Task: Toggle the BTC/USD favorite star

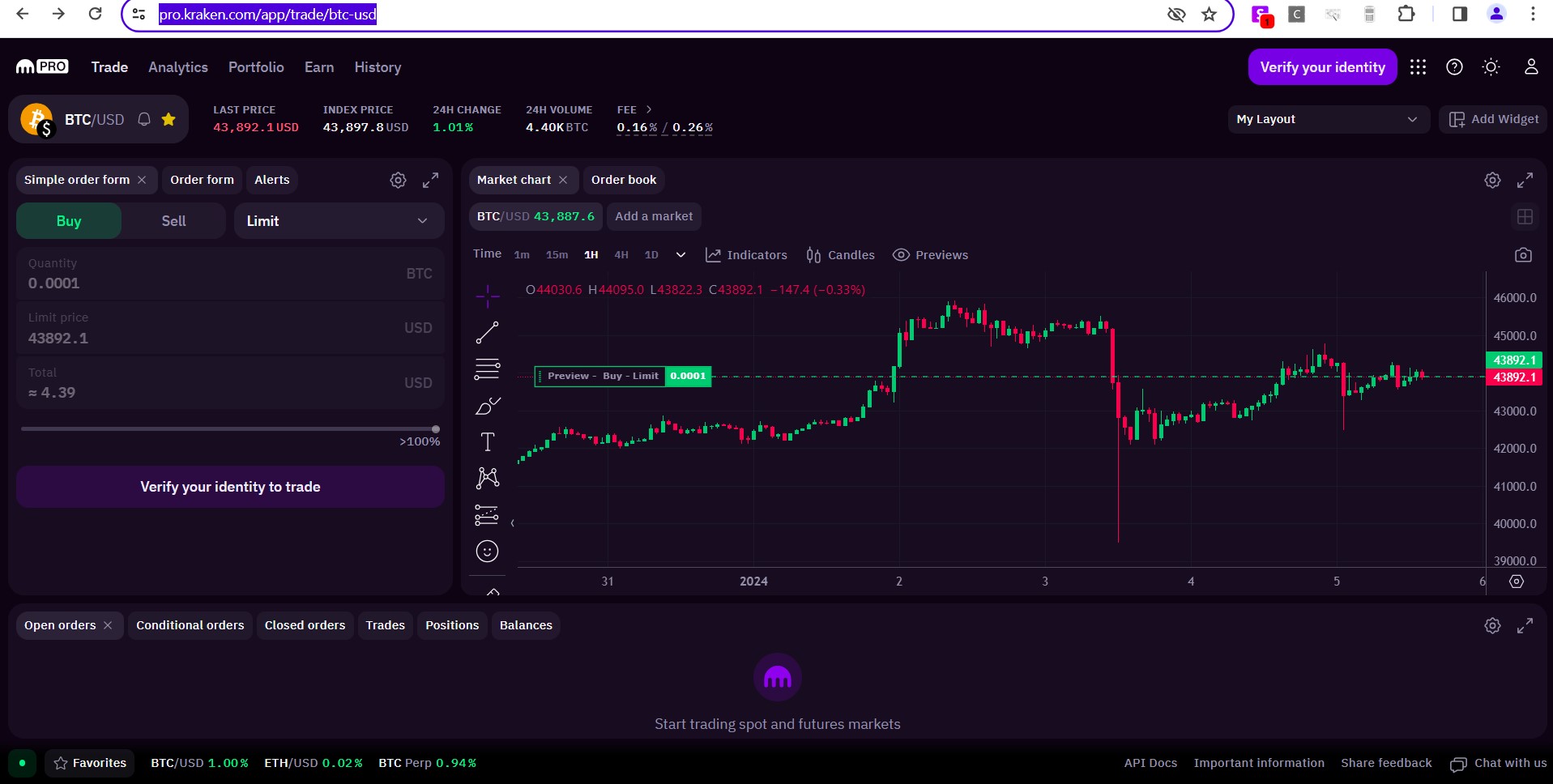Action: [x=169, y=119]
